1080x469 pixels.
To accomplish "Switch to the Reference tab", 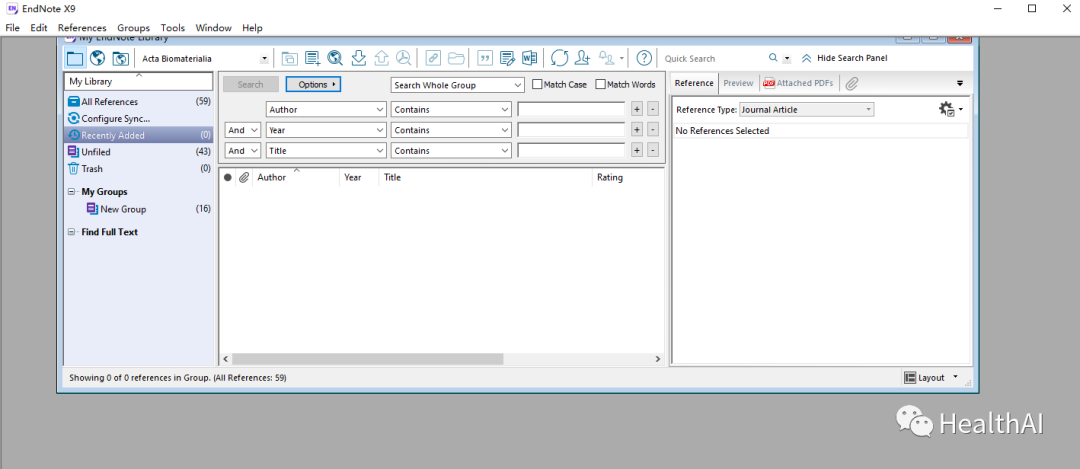I will [694, 83].
